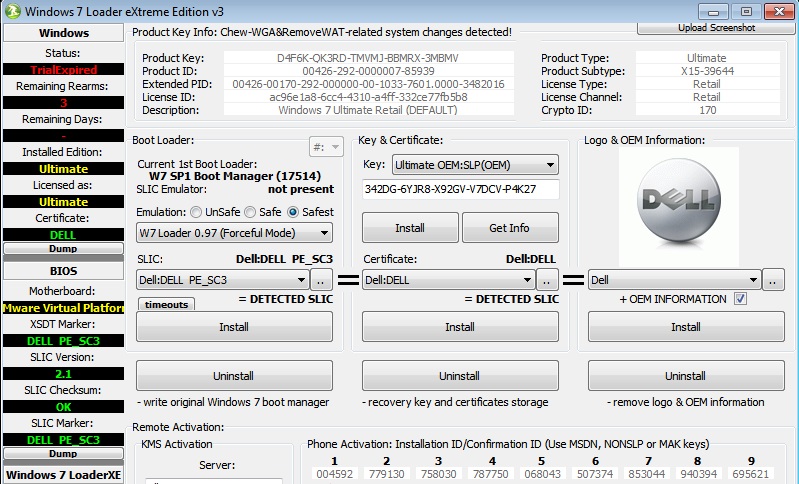Click the browse button next to Logo dropdown
The width and height of the screenshot is (799, 484).
(x=773, y=280)
